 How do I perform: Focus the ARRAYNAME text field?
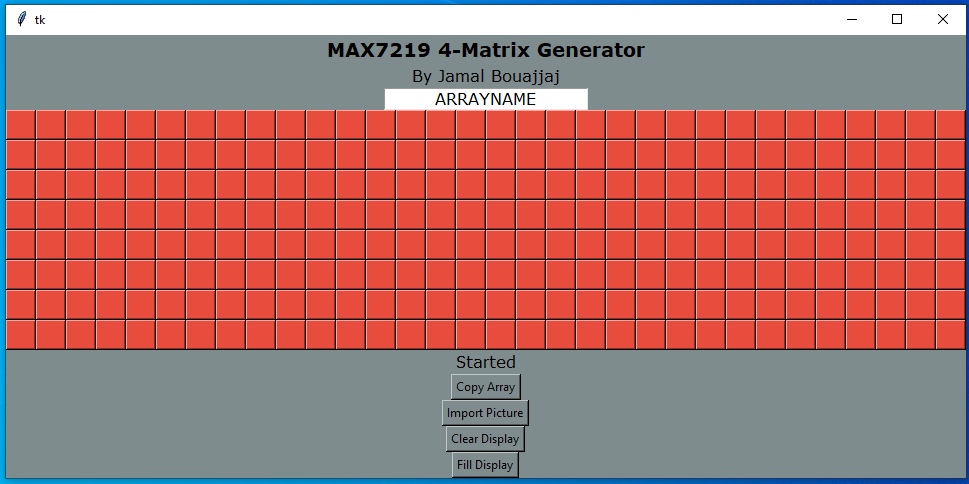coord(486,100)
